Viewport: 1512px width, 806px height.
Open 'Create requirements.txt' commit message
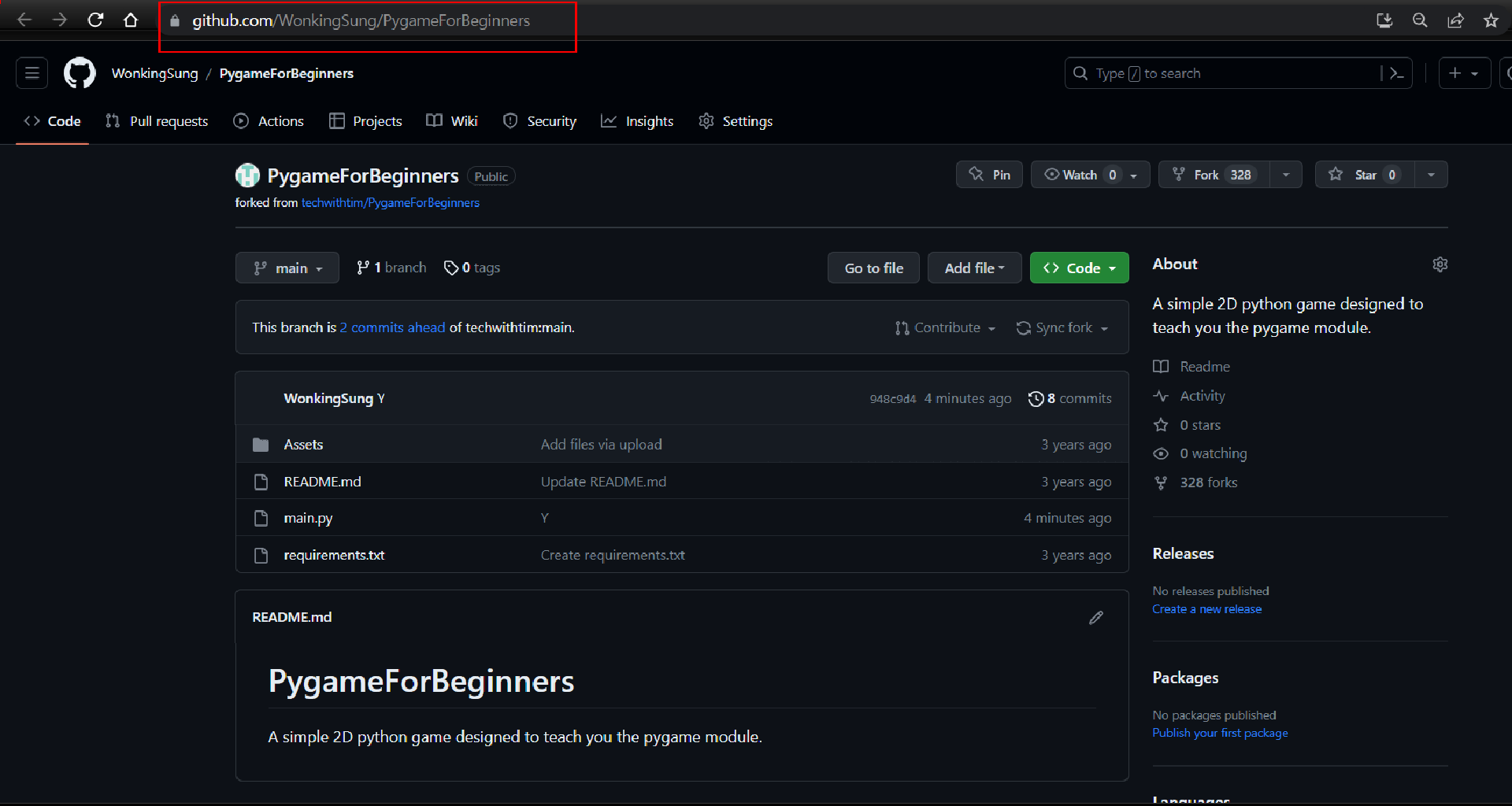613,556
